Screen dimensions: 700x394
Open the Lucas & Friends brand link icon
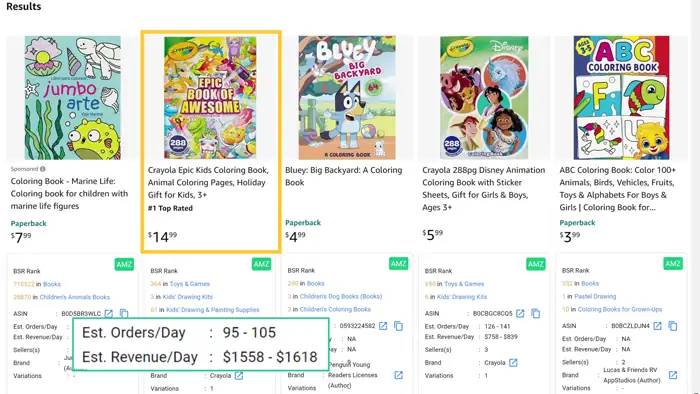click(673, 375)
